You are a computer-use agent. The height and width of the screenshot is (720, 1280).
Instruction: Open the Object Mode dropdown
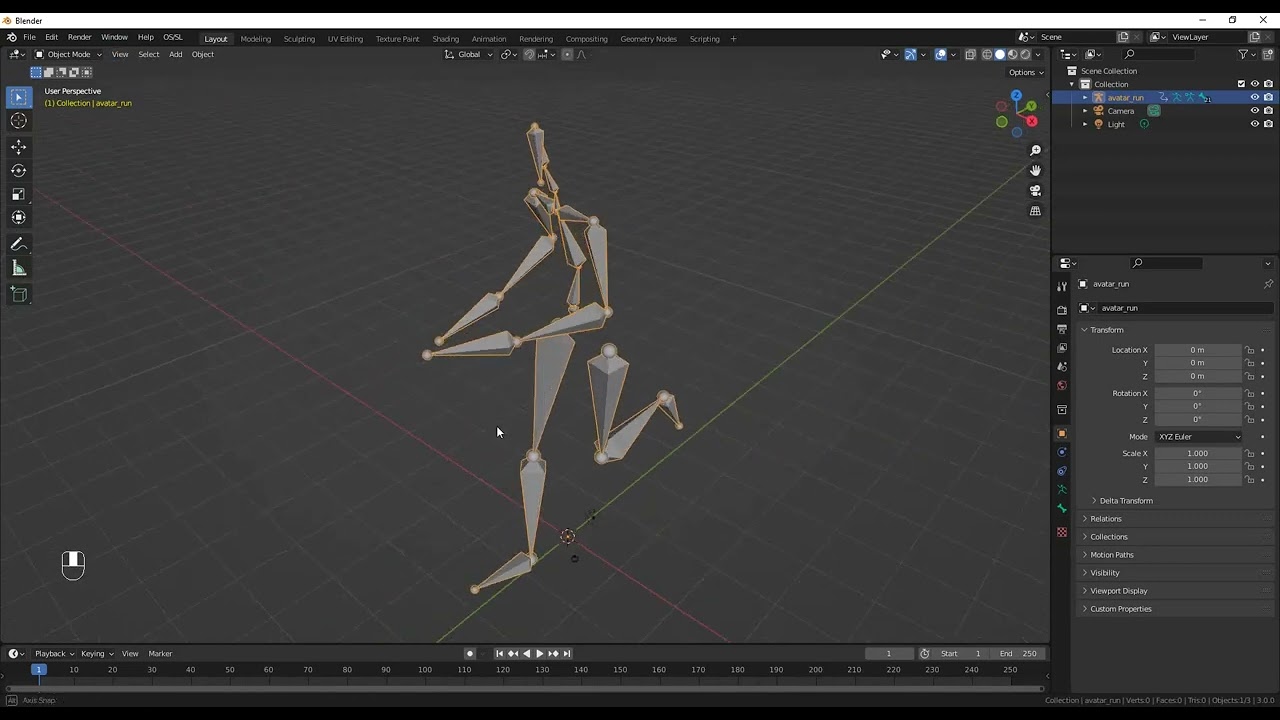(68, 55)
